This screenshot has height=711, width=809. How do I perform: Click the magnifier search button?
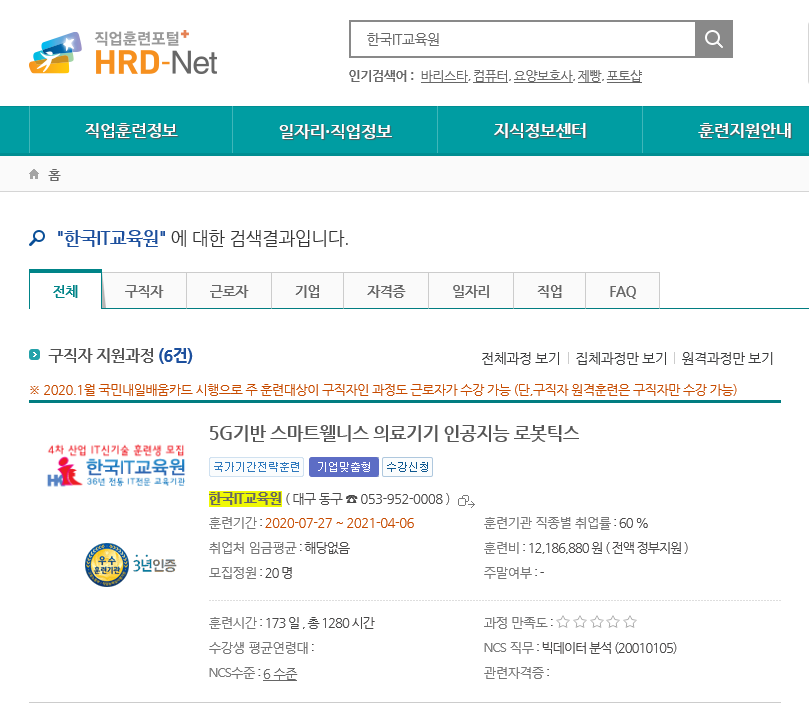tap(714, 39)
